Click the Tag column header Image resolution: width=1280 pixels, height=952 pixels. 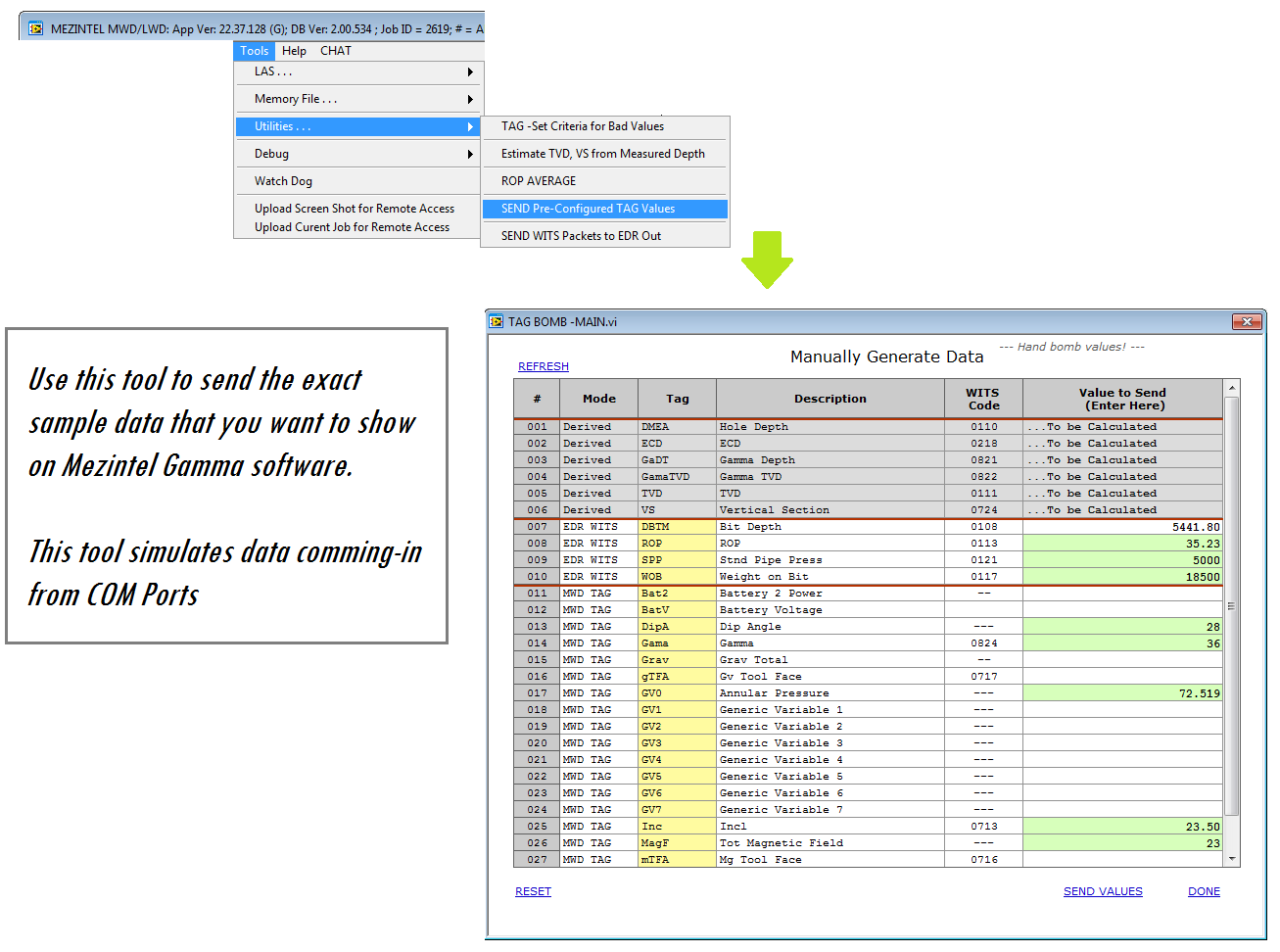coord(677,399)
